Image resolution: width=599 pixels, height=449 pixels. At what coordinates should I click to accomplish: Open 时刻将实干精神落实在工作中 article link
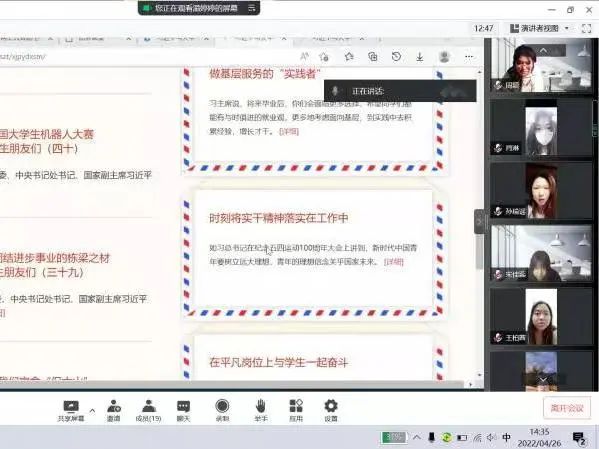tap(278, 218)
